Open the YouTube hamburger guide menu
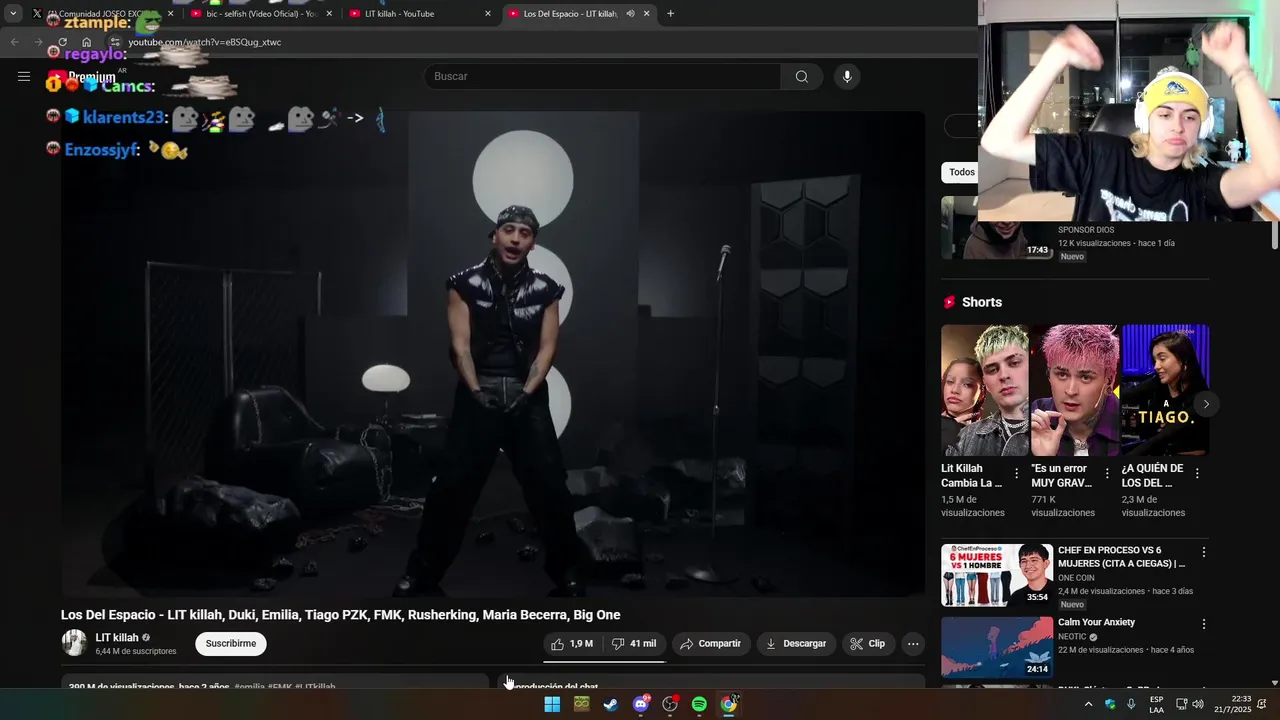The width and height of the screenshot is (1280, 720). [24, 76]
